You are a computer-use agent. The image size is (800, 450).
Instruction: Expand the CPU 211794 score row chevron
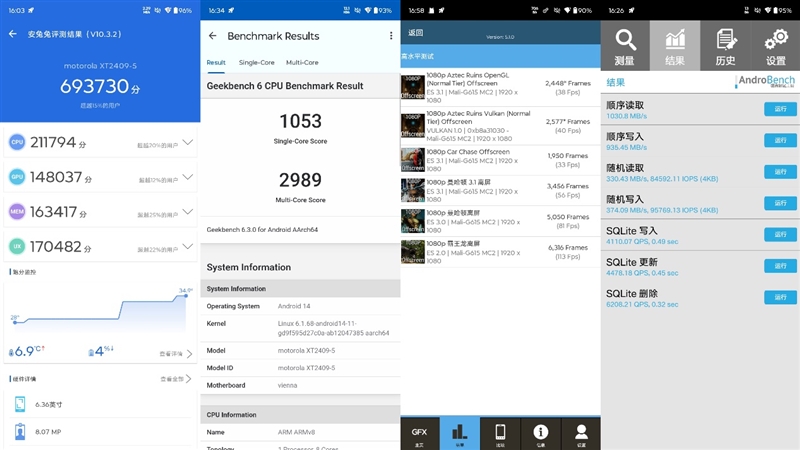click(188, 142)
